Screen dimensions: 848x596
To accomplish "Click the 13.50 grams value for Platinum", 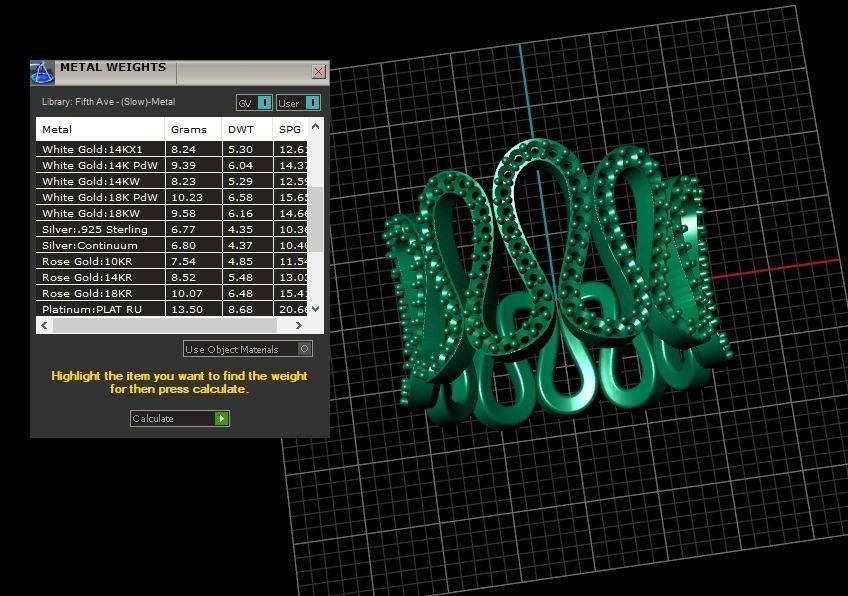I will [x=187, y=310].
